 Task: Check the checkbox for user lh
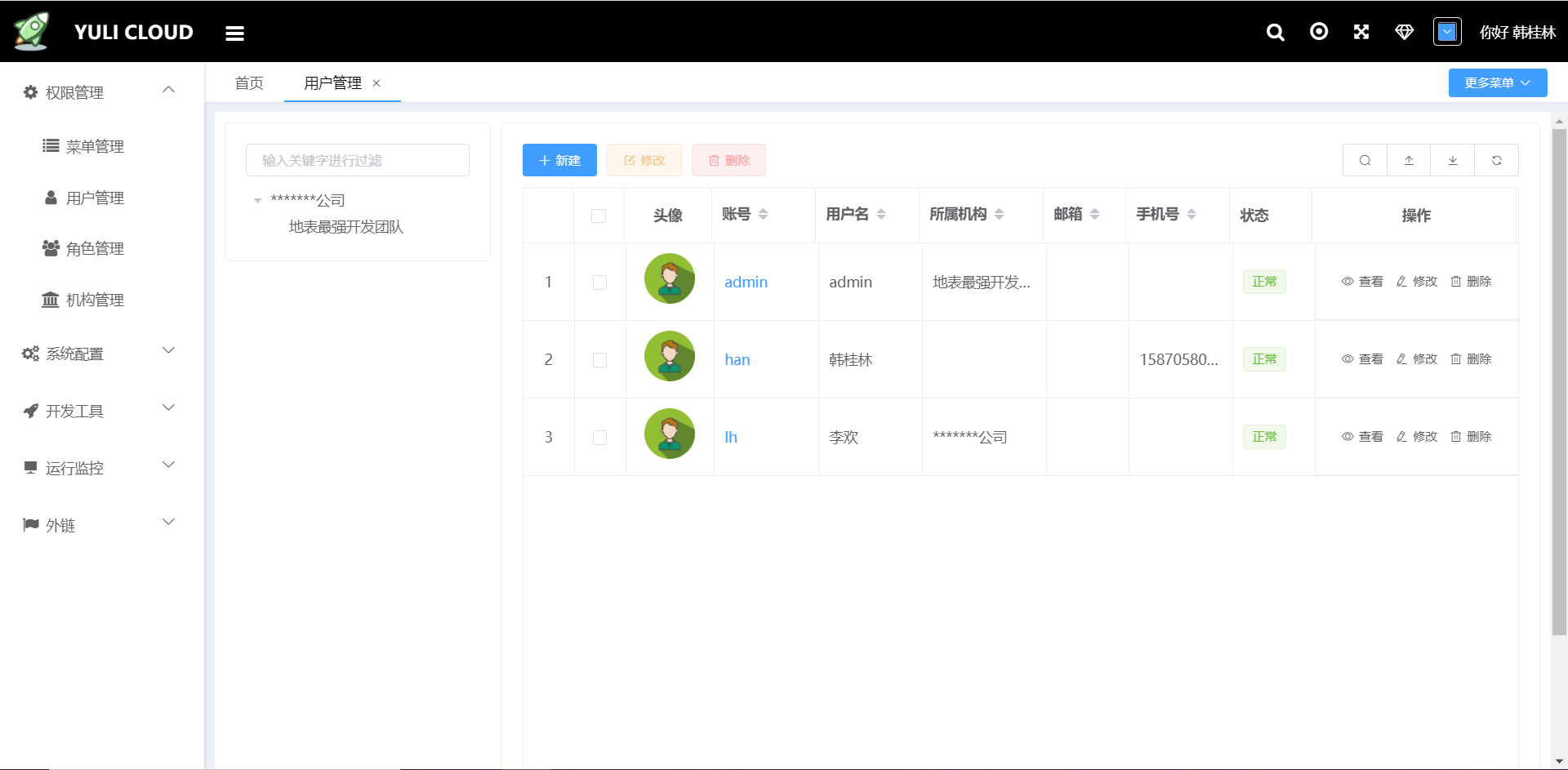point(600,437)
